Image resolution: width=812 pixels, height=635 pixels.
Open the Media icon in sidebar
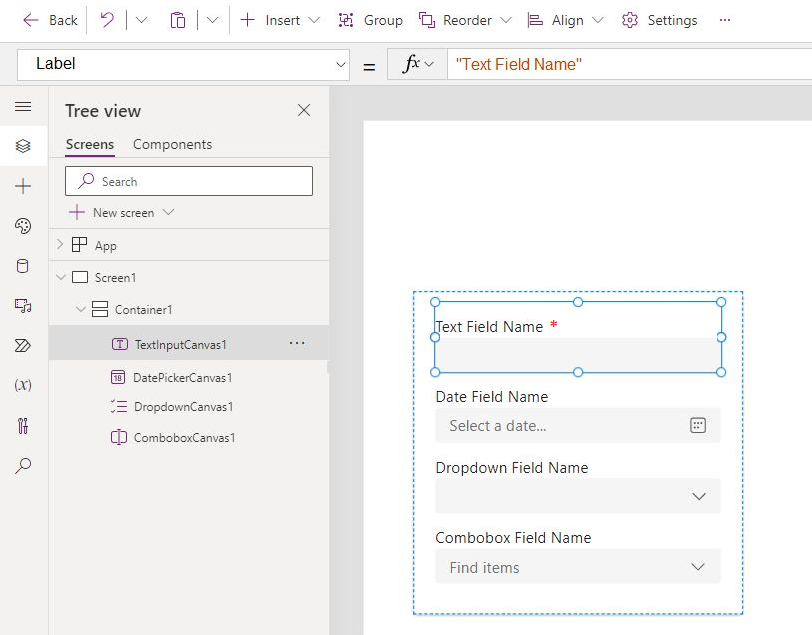[x=23, y=306]
